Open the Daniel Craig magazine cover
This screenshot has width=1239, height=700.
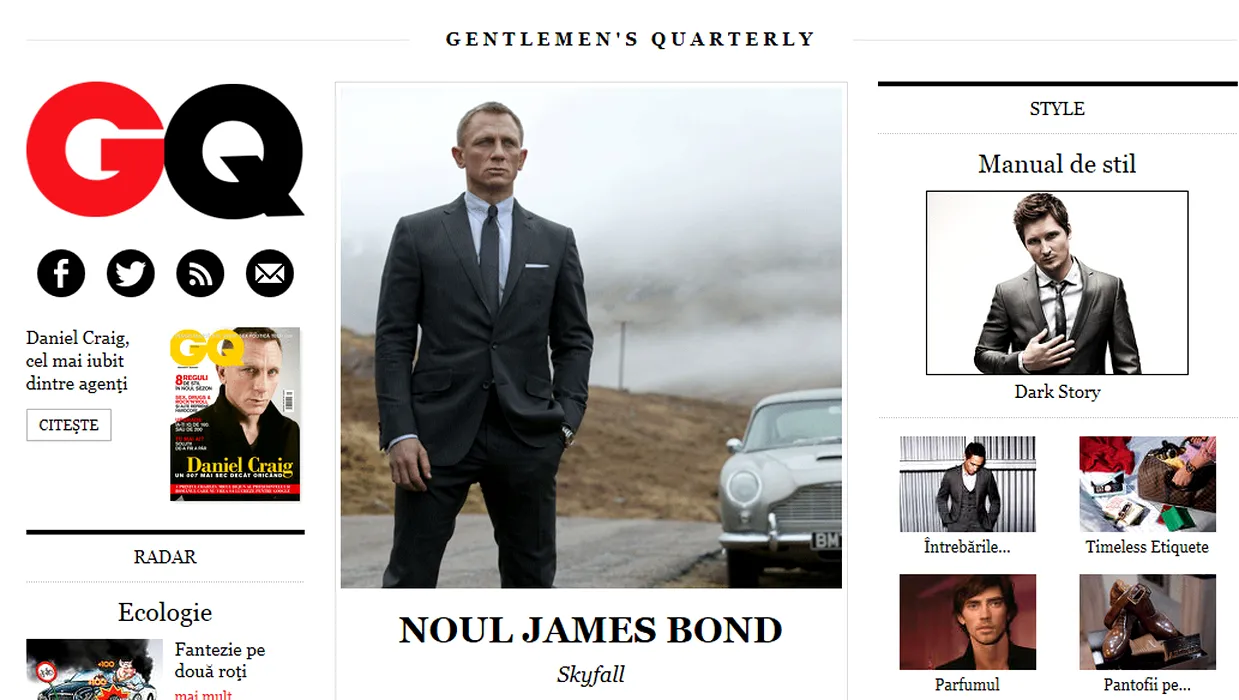[235, 414]
